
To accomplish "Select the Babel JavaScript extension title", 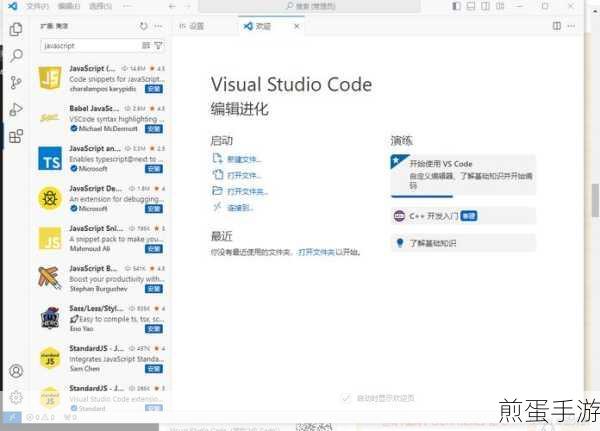I will [x=94, y=108].
